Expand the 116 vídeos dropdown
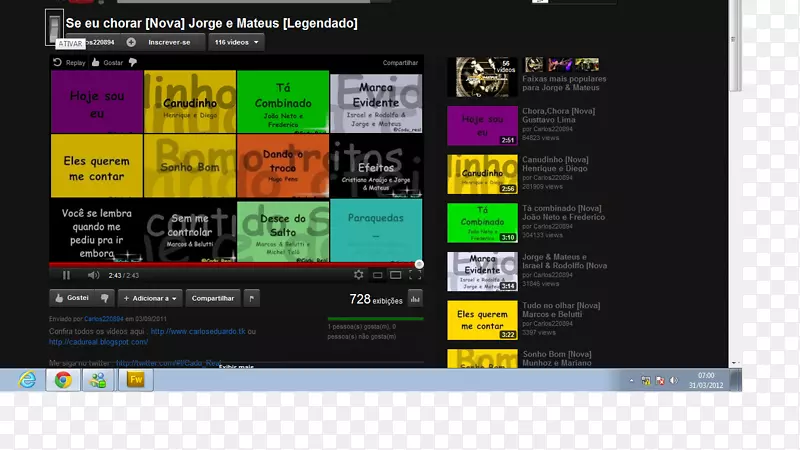The image size is (800, 450). 238,42
